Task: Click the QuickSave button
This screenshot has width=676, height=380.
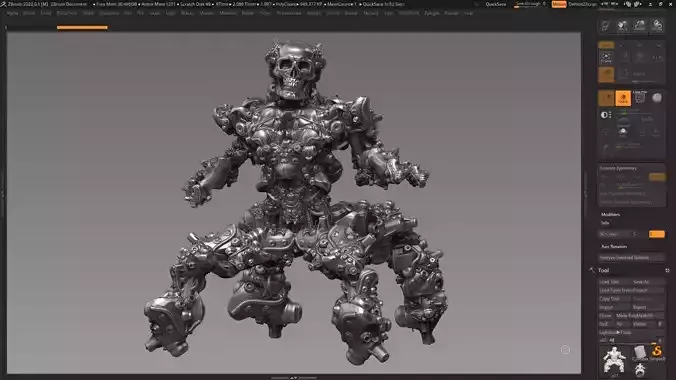Action: [x=496, y=4]
